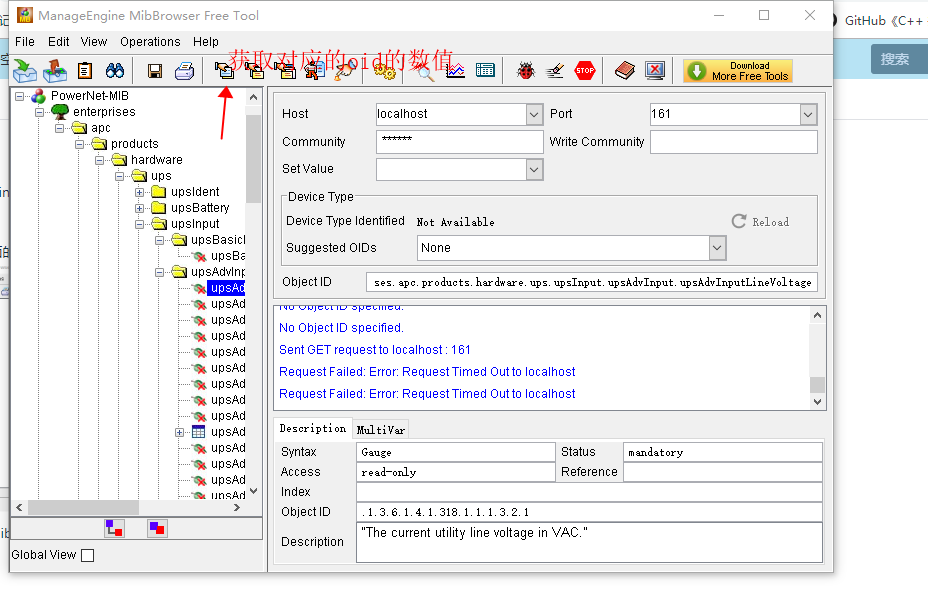Screen dimensions: 928x596
Task: Open the File menu
Action: (x=25, y=42)
